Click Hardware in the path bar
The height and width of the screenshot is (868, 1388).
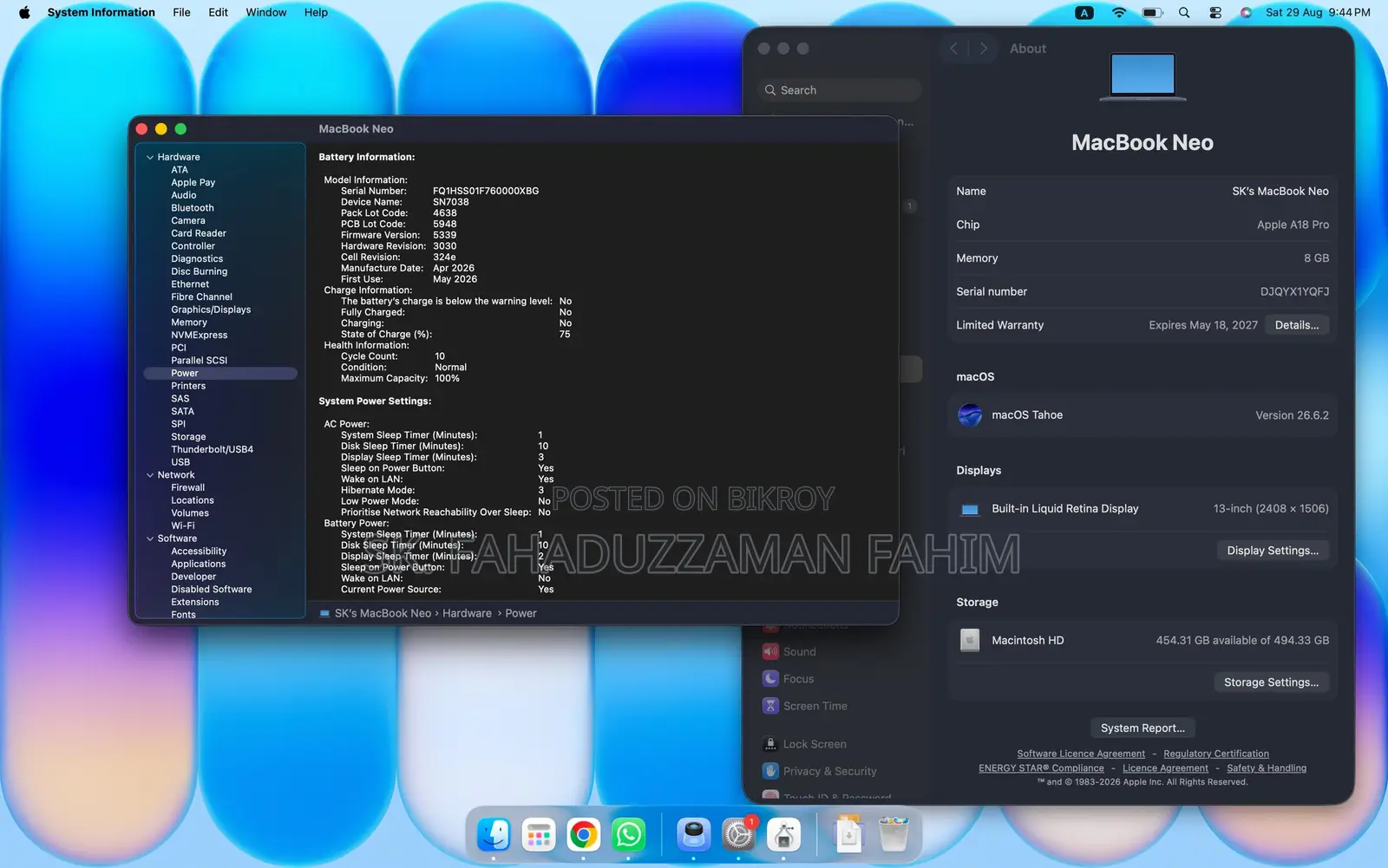pos(467,614)
